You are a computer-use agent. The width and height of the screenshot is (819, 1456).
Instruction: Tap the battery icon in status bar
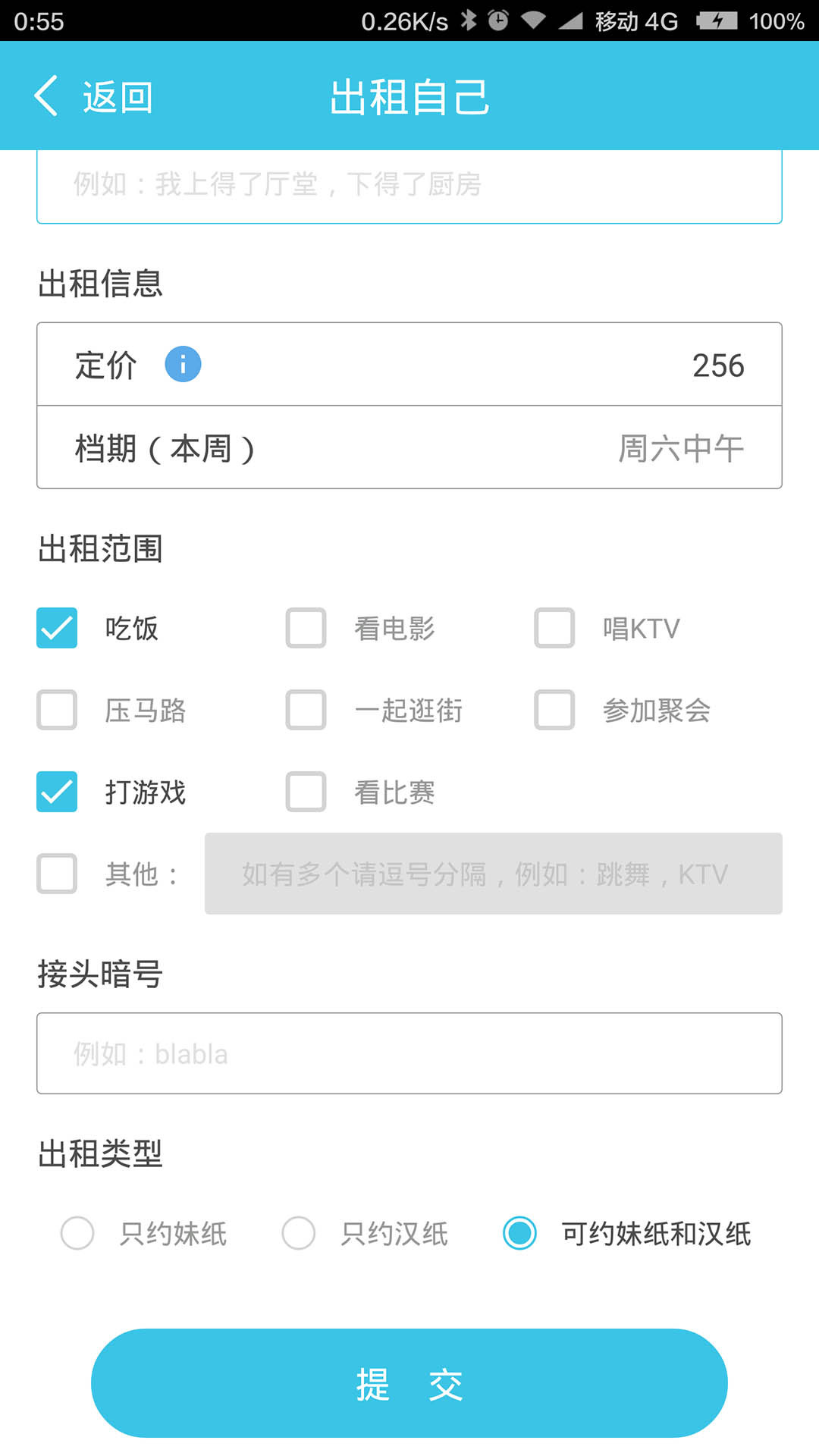pos(717,20)
